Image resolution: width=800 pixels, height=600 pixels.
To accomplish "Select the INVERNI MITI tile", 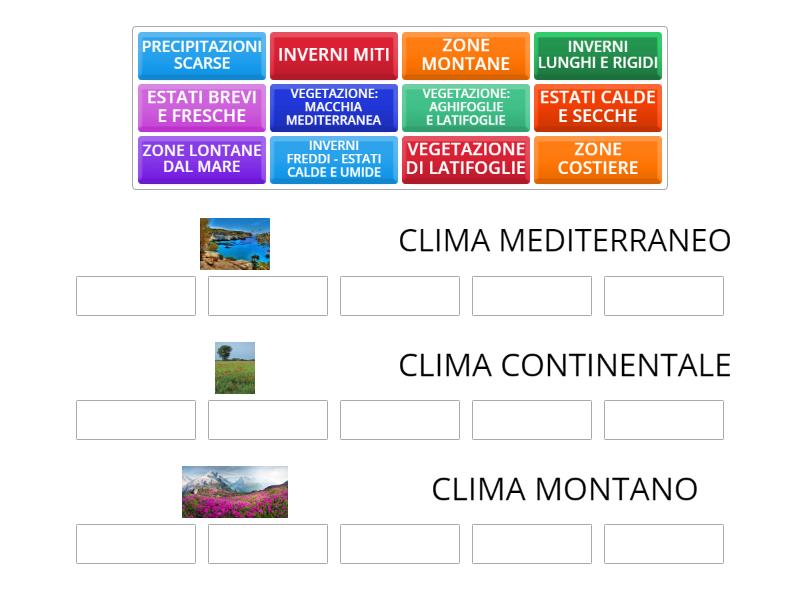I will [334, 55].
